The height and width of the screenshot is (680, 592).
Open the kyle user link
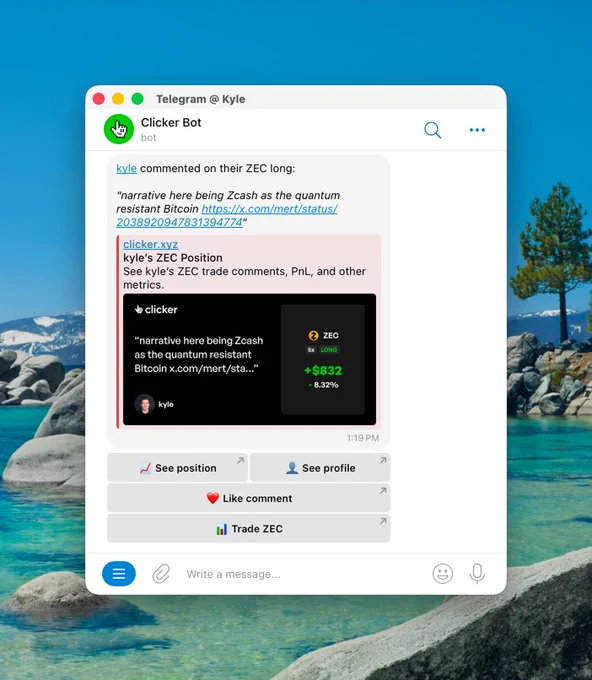(x=126, y=168)
